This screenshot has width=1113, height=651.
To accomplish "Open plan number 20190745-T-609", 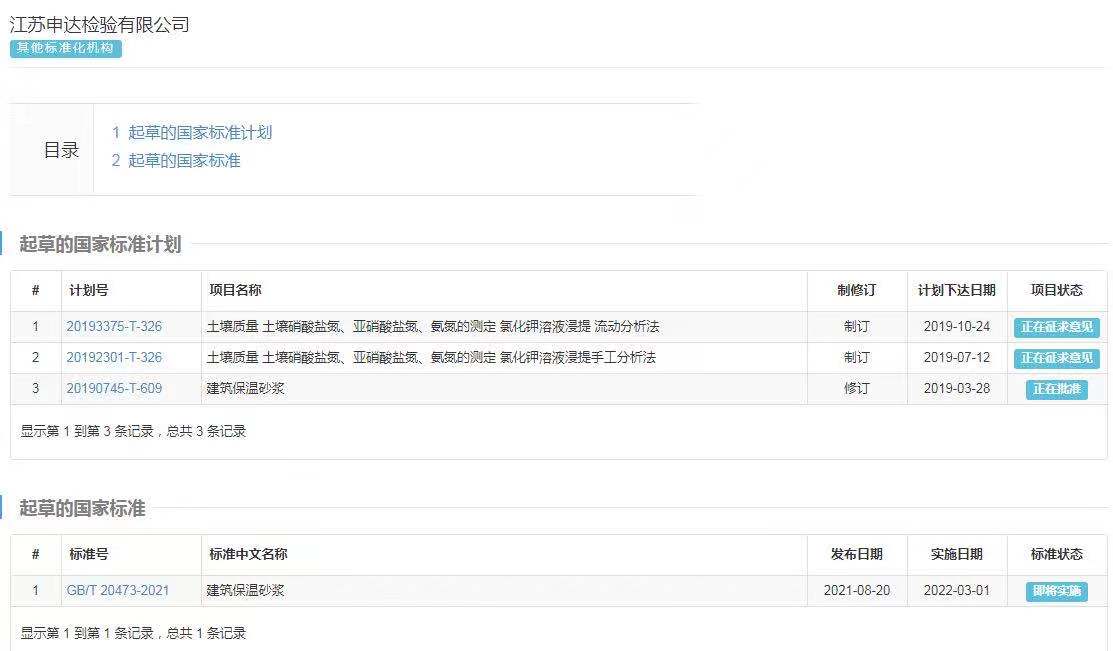I will click(x=114, y=389).
